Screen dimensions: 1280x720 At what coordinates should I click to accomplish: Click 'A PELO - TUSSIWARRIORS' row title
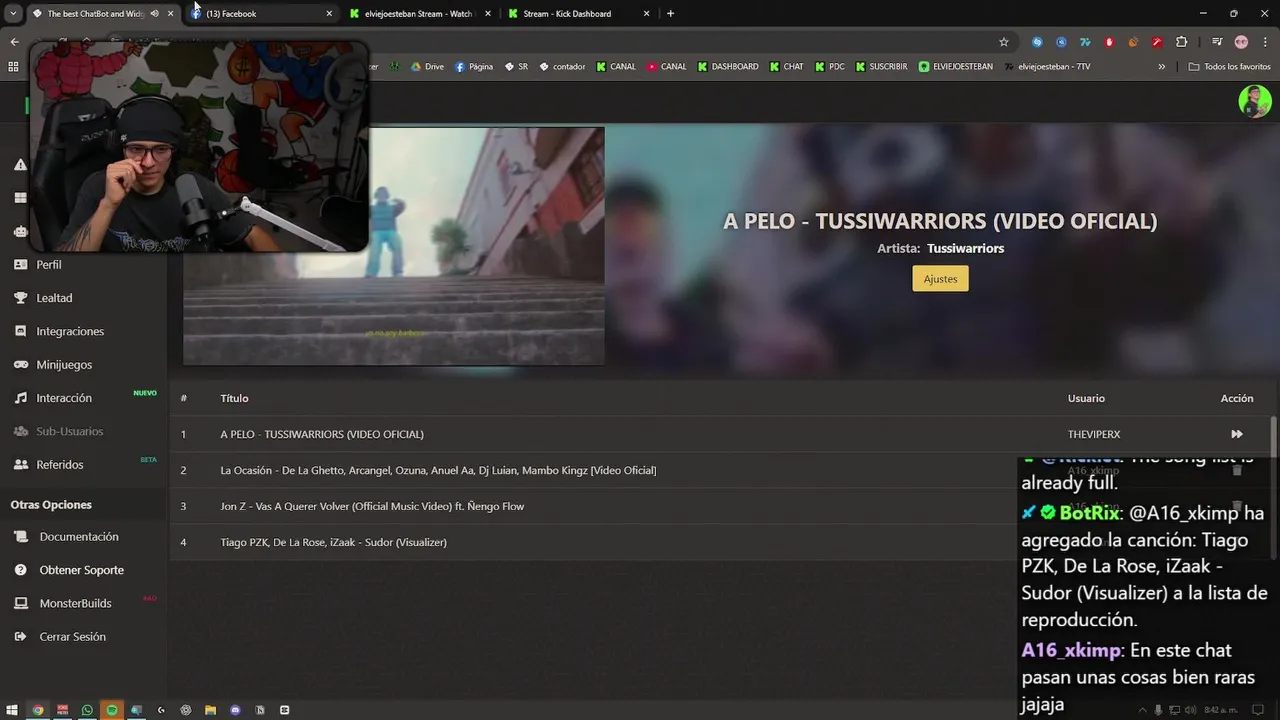[322, 434]
